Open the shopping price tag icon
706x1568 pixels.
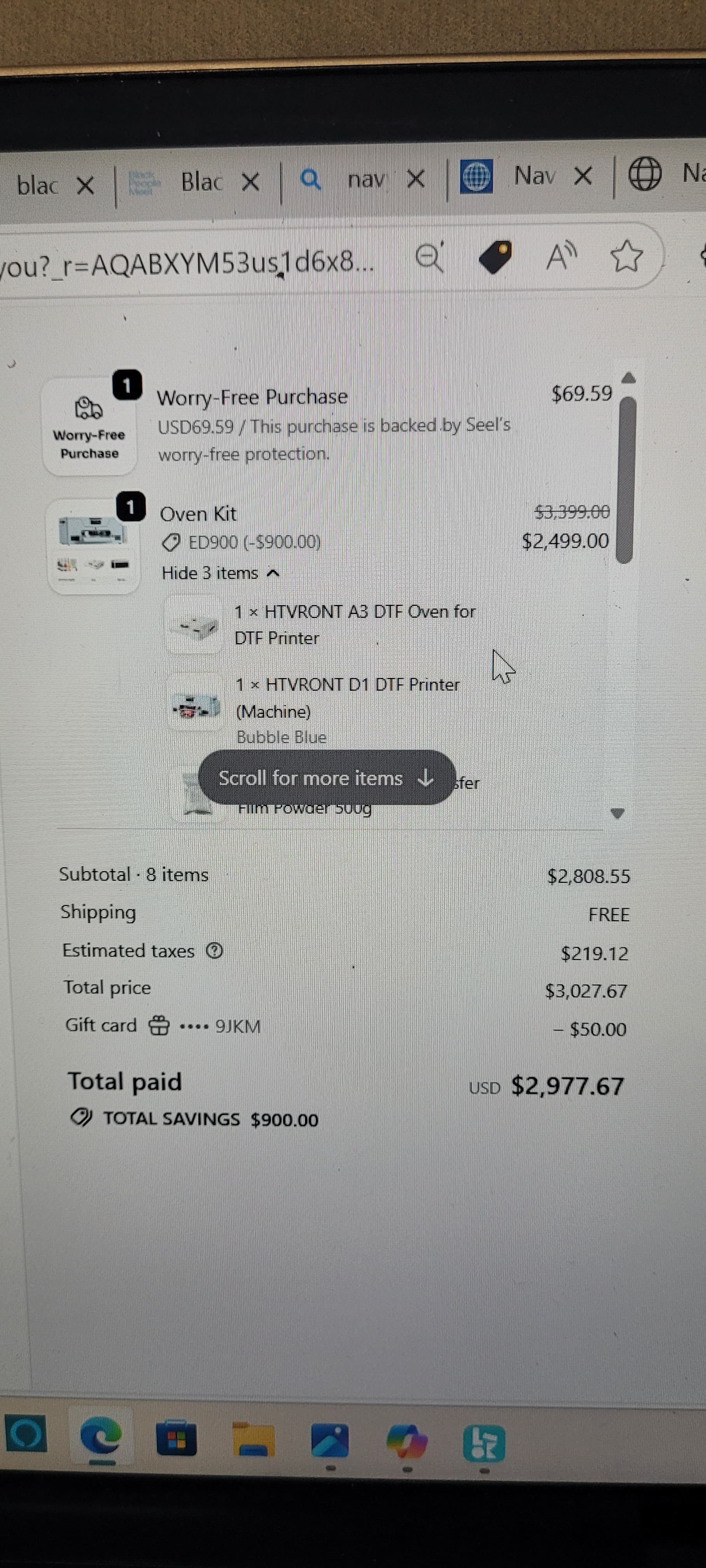[x=495, y=257]
